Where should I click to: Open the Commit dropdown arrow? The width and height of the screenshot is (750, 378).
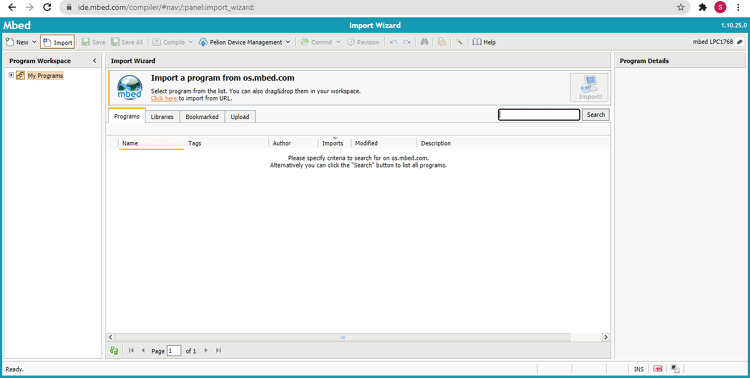click(x=338, y=42)
